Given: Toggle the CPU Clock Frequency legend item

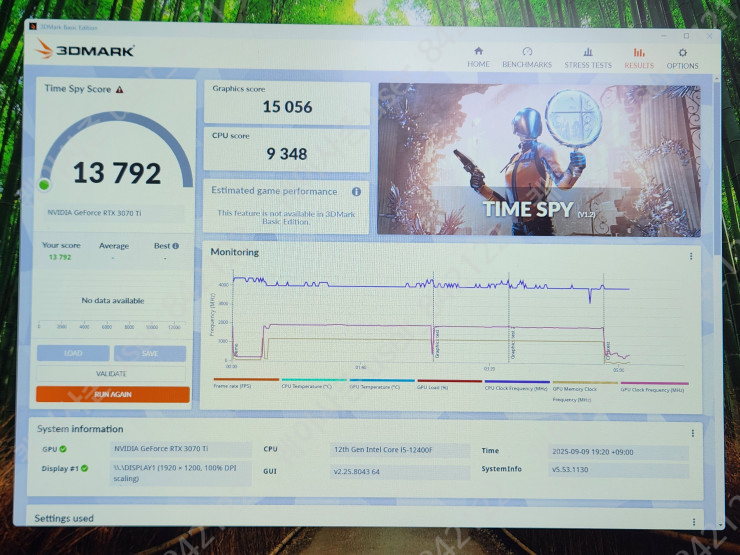Looking at the screenshot, I should pyautogui.click(x=517, y=385).
